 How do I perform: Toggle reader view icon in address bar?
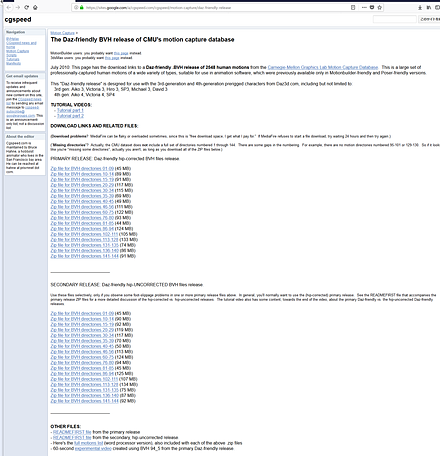click(353, 7)
